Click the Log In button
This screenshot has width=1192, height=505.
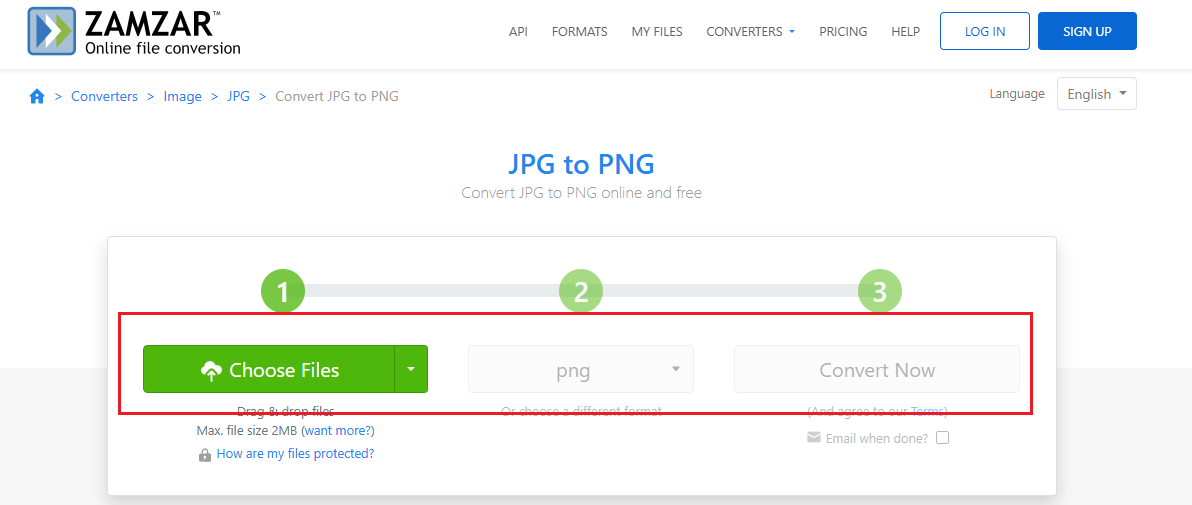point(985,31)
